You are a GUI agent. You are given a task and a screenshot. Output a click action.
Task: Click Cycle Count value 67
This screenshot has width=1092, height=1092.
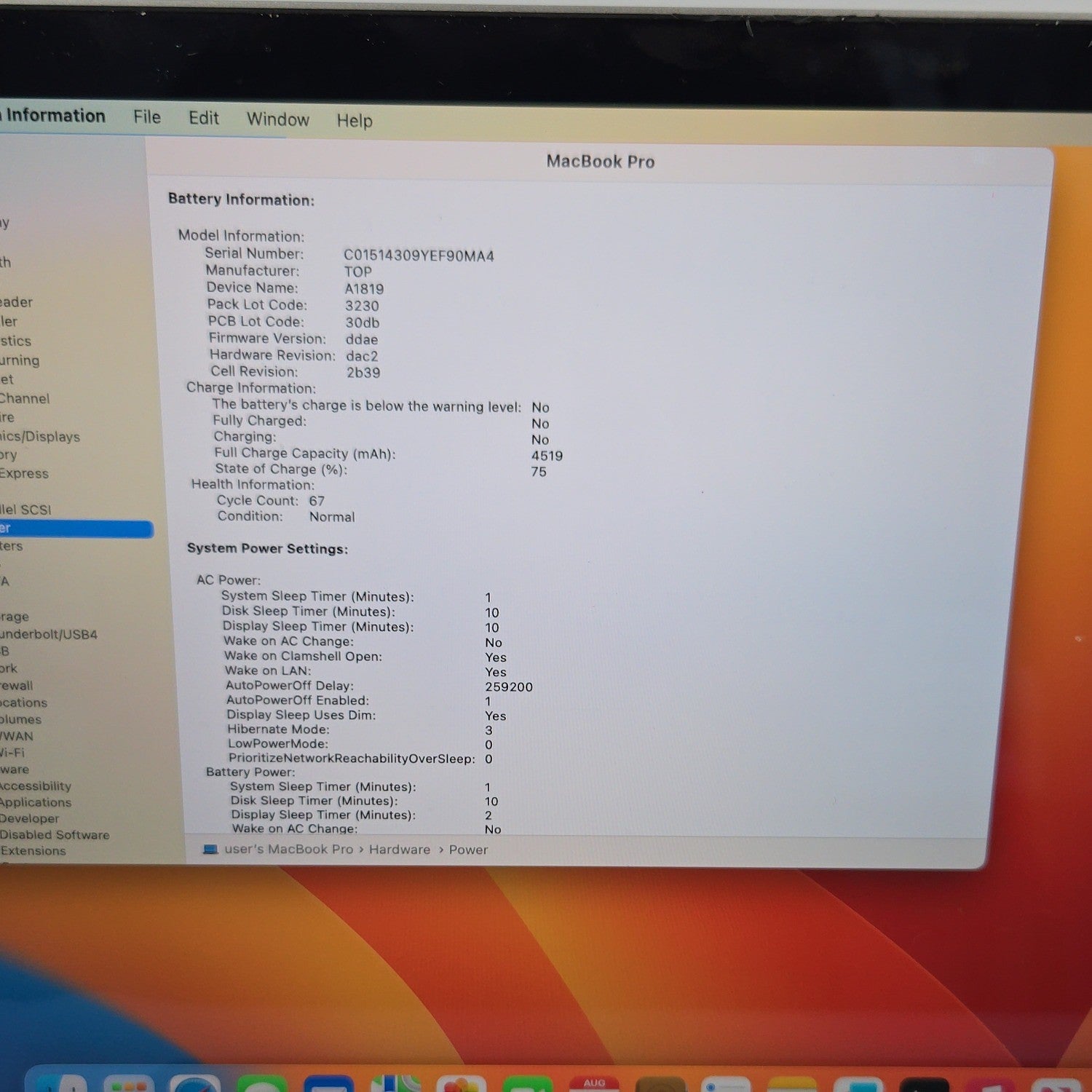pos(317,501)
